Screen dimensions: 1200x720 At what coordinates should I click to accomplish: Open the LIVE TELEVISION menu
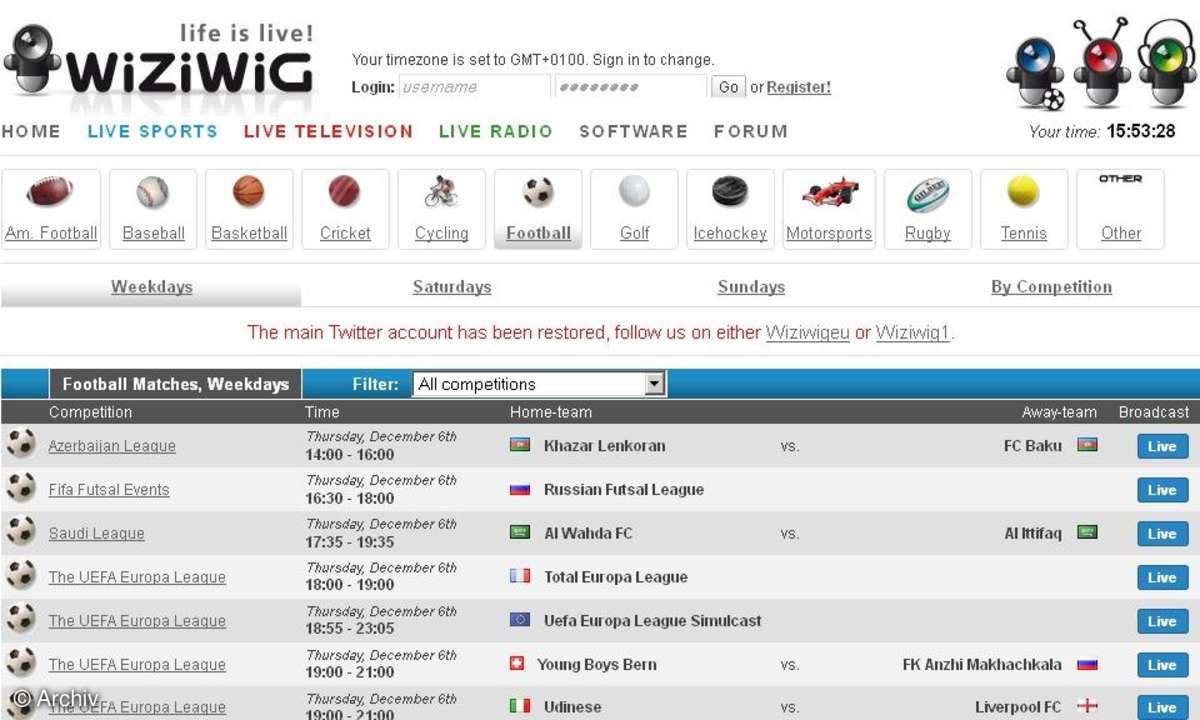click(328, 131)
